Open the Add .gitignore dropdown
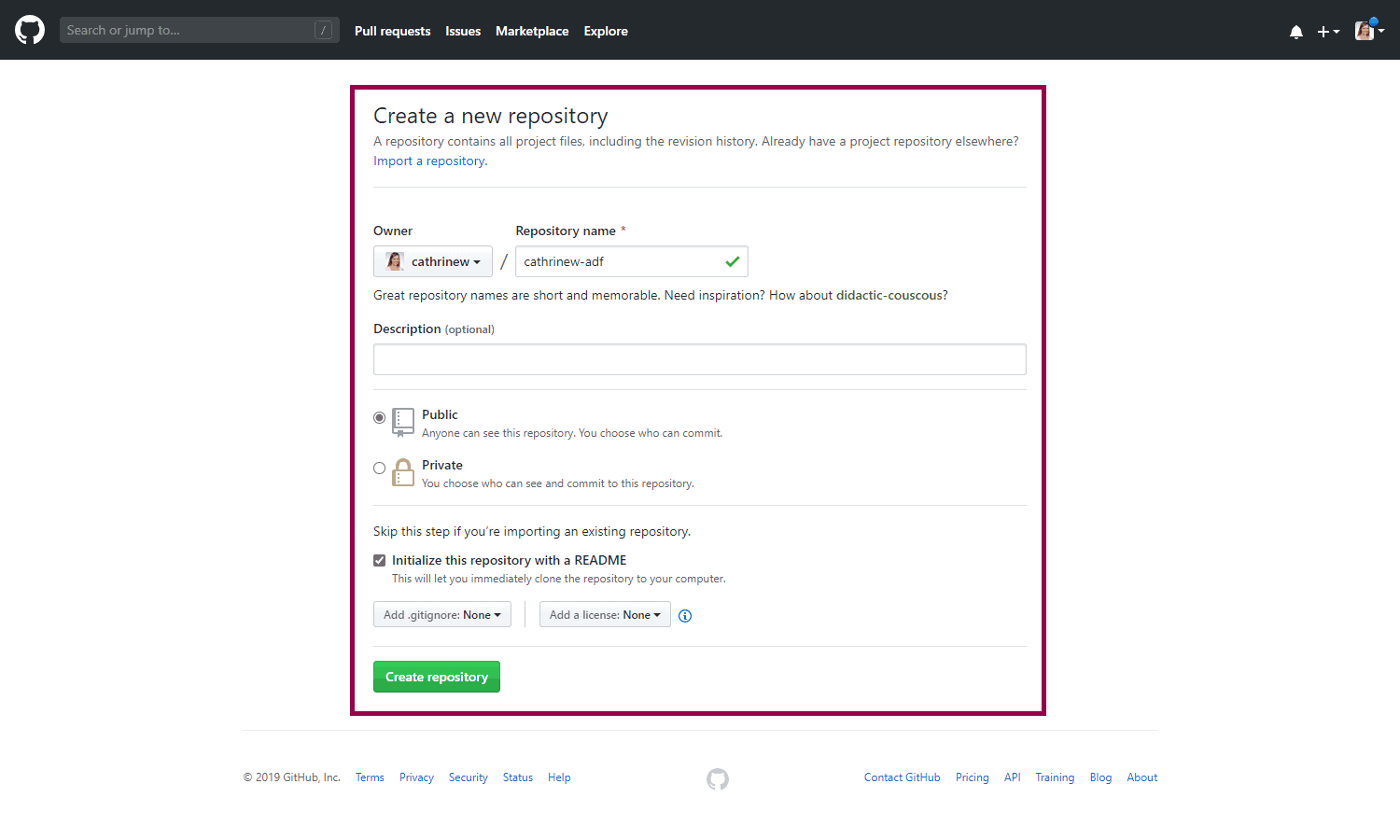The height and width of the screenshot is (840, 1400). coord(441,615)
